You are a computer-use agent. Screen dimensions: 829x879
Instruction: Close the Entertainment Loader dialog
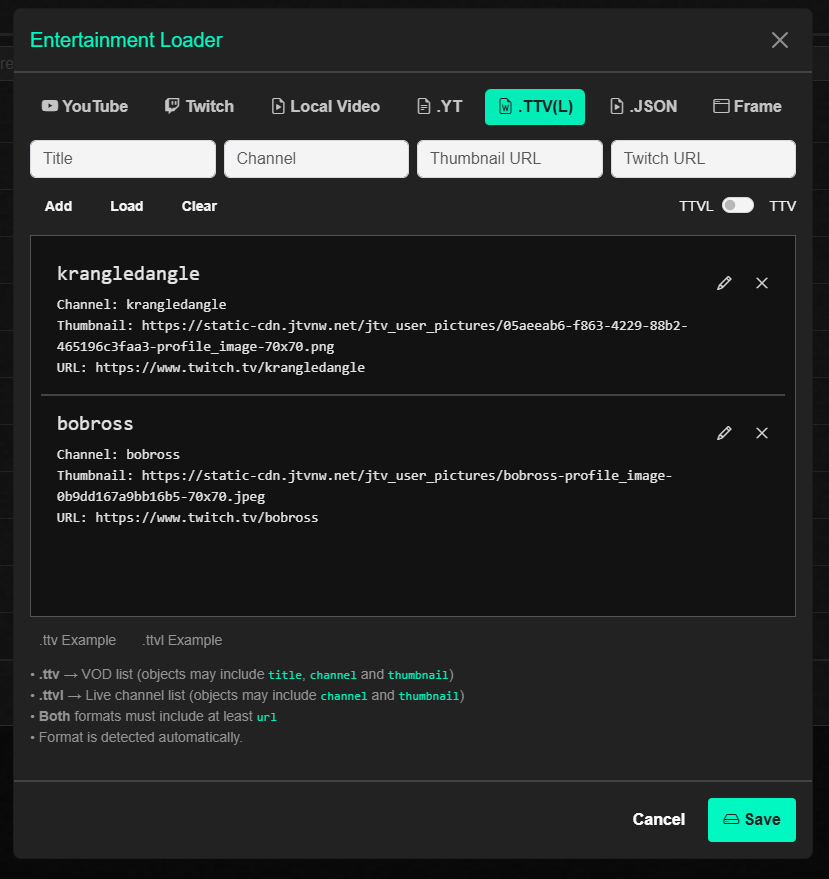click(x=780, y=40)
